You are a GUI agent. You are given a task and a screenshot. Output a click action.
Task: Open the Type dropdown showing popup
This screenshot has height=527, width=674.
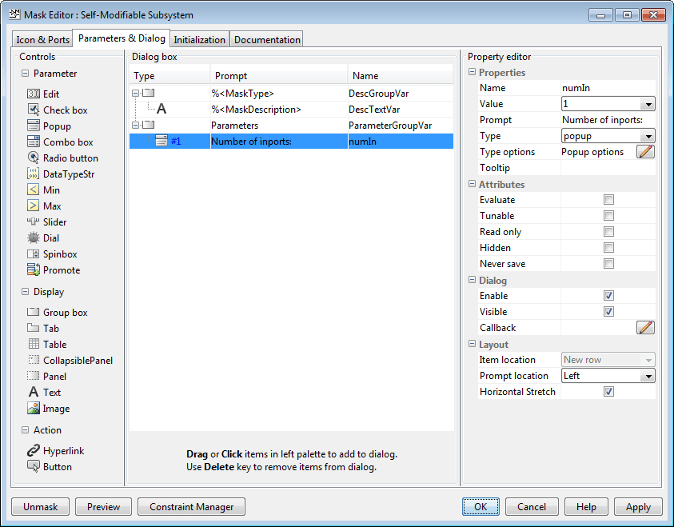[608, 136]
